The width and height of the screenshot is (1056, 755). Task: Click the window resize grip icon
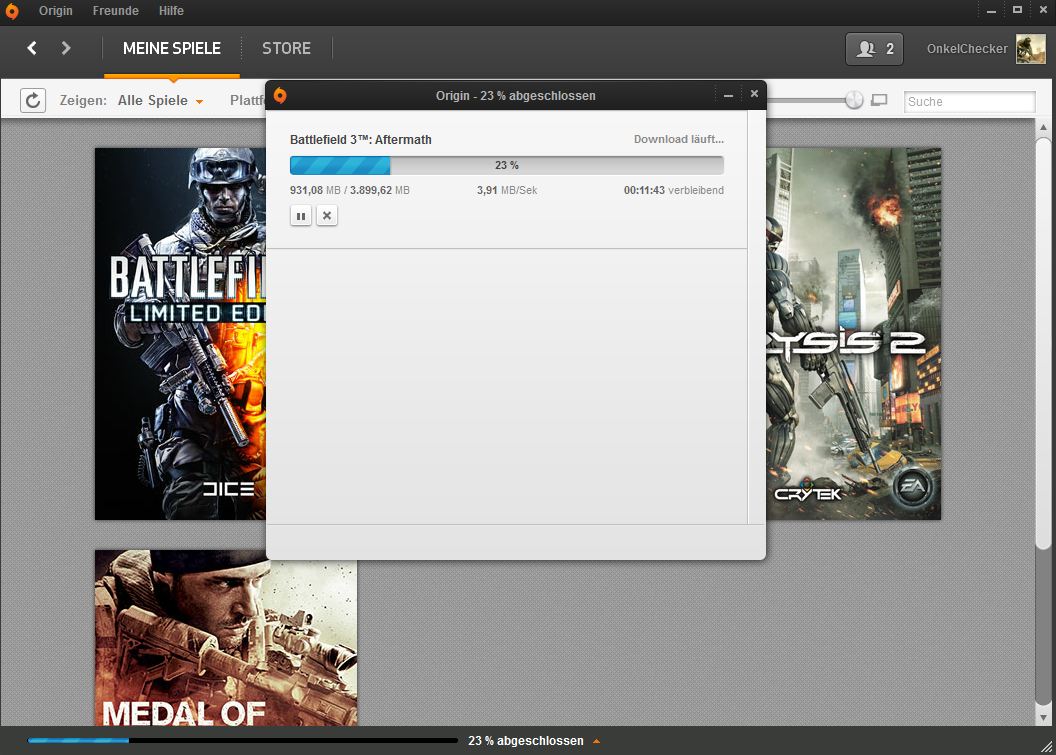tap(1047, 746)
